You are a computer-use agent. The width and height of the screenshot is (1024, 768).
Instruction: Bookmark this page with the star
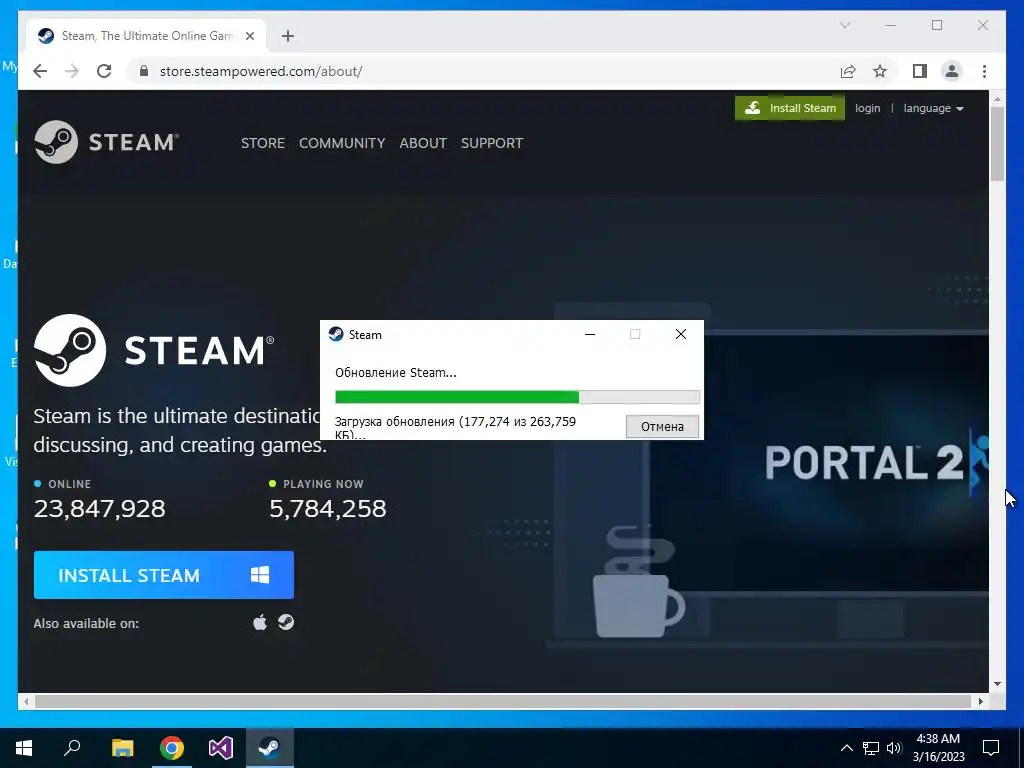[x=880, y=71]
